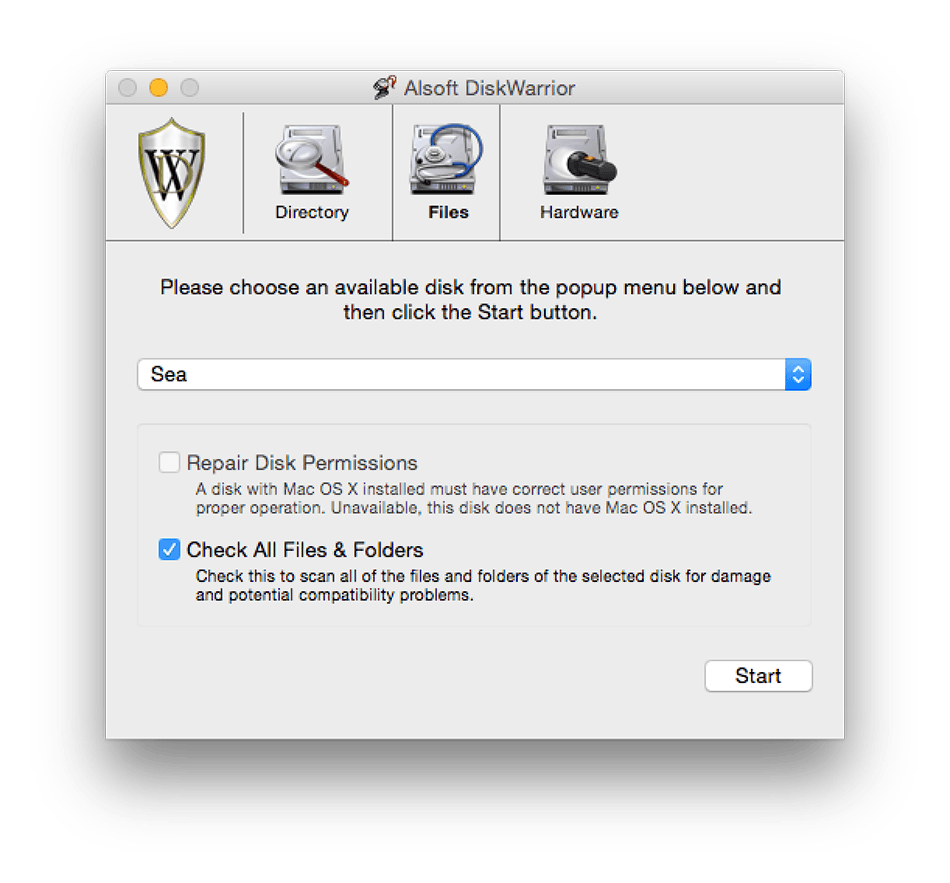This screenshot has height=883, width=950.
Task: Click the Start button
Action: point(758,676)
